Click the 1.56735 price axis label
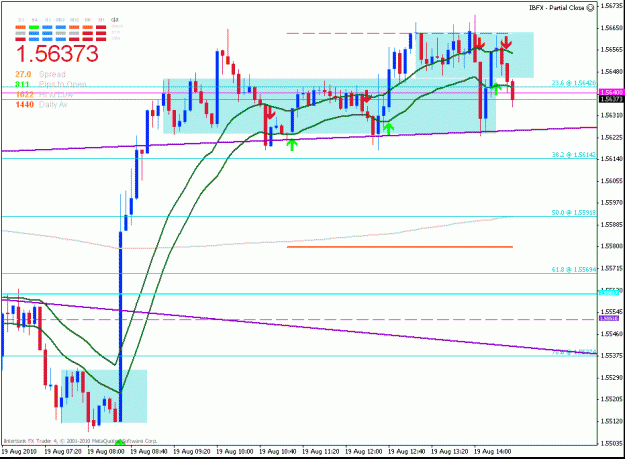The height and width of the screenshot is (459, 625). pos(612,6)
